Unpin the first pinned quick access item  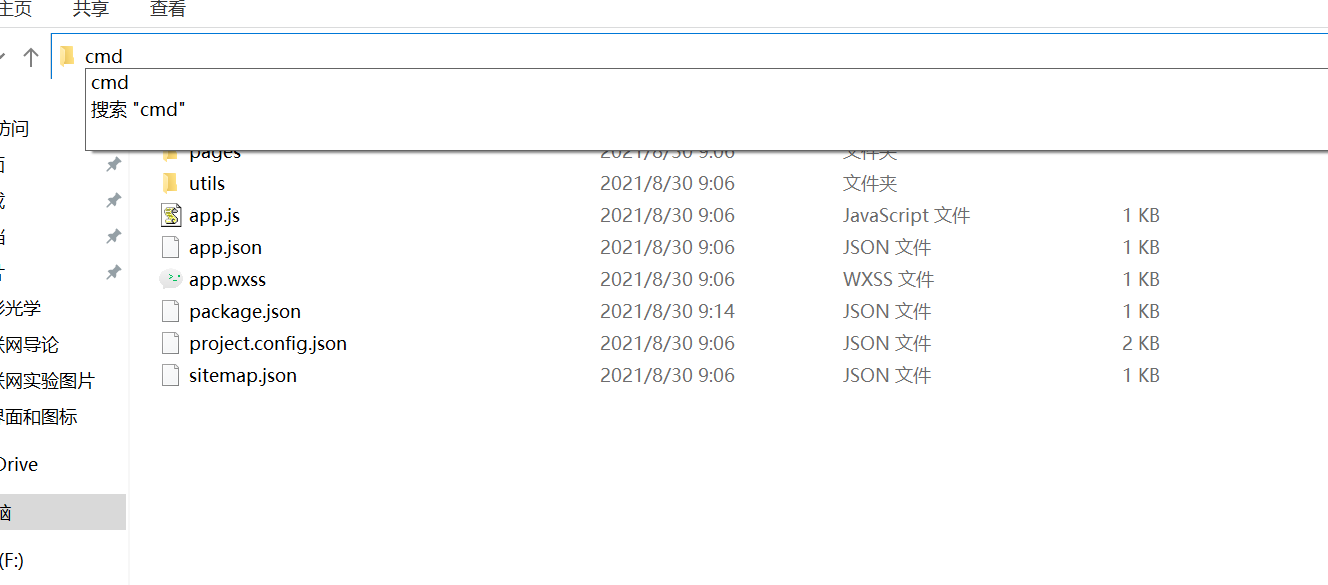tap(113, 166)
